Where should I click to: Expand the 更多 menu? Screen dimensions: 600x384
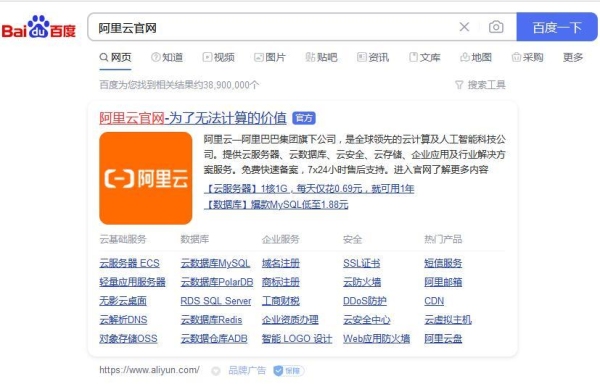pyautogui.click(x=573, y=57)
